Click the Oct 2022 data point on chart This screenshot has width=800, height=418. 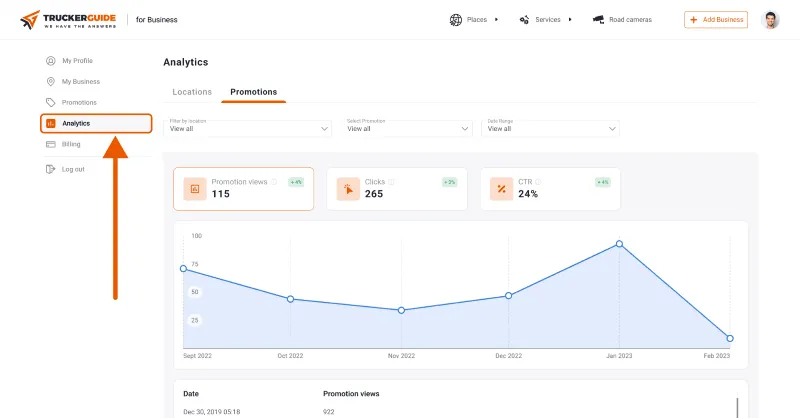click(290, 299)
